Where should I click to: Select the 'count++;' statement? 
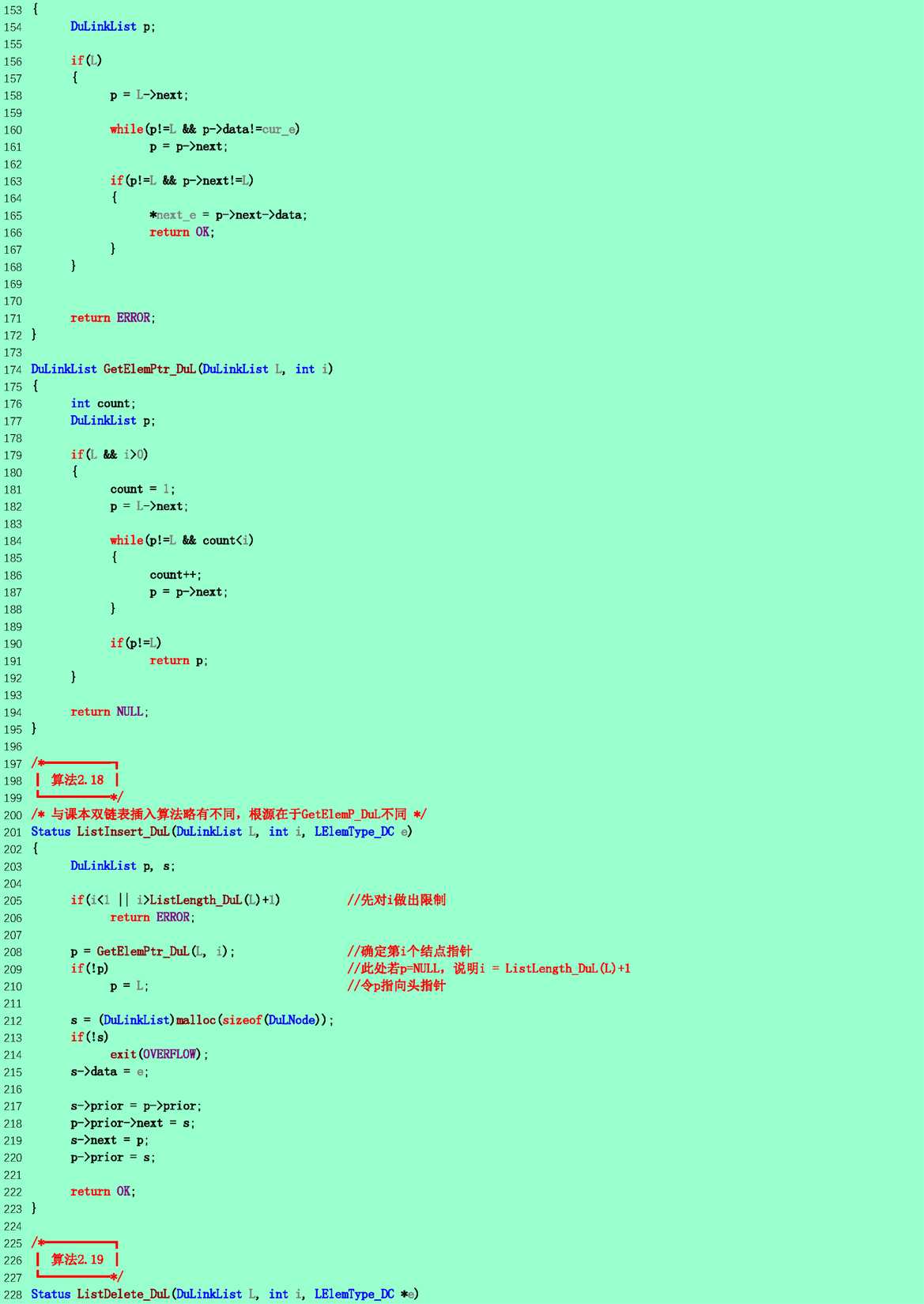[176, 575]
